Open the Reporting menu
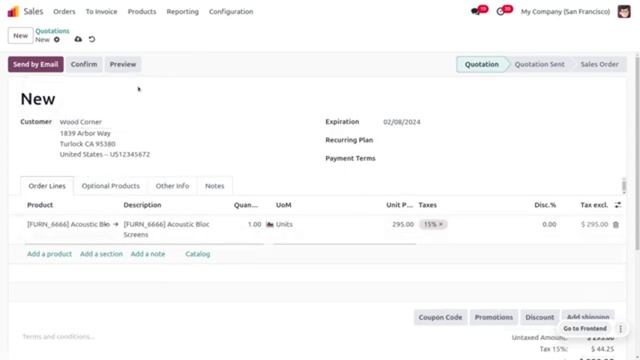The image size is (640, 360). [182, 11]
